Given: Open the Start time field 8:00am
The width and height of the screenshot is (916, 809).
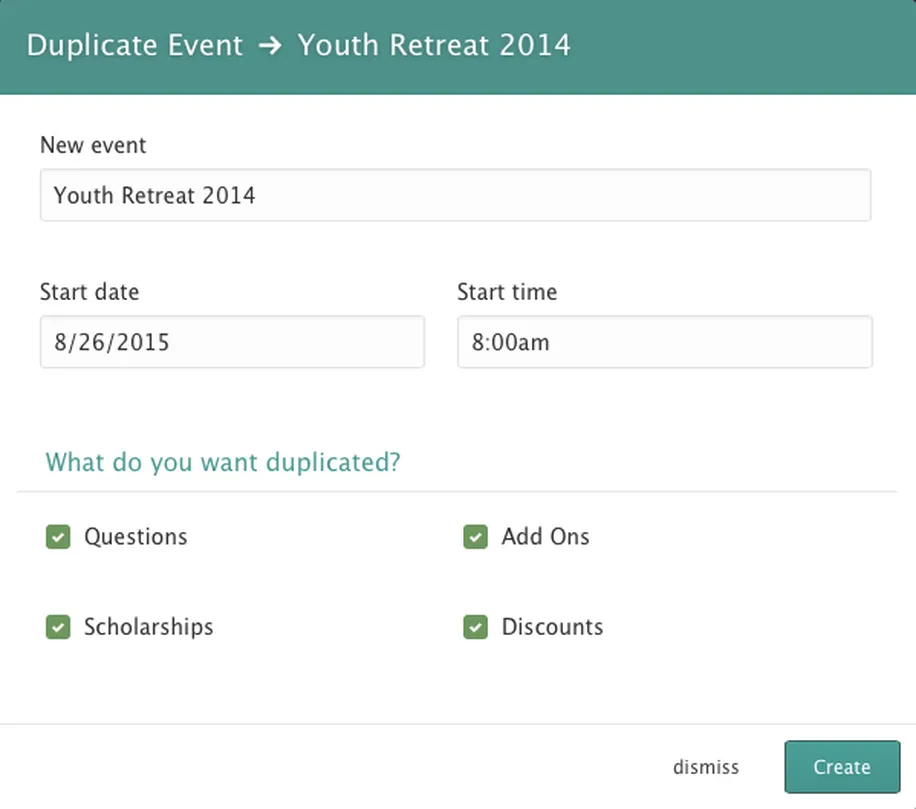Looking at the screenshot, I should pos(664,343).
